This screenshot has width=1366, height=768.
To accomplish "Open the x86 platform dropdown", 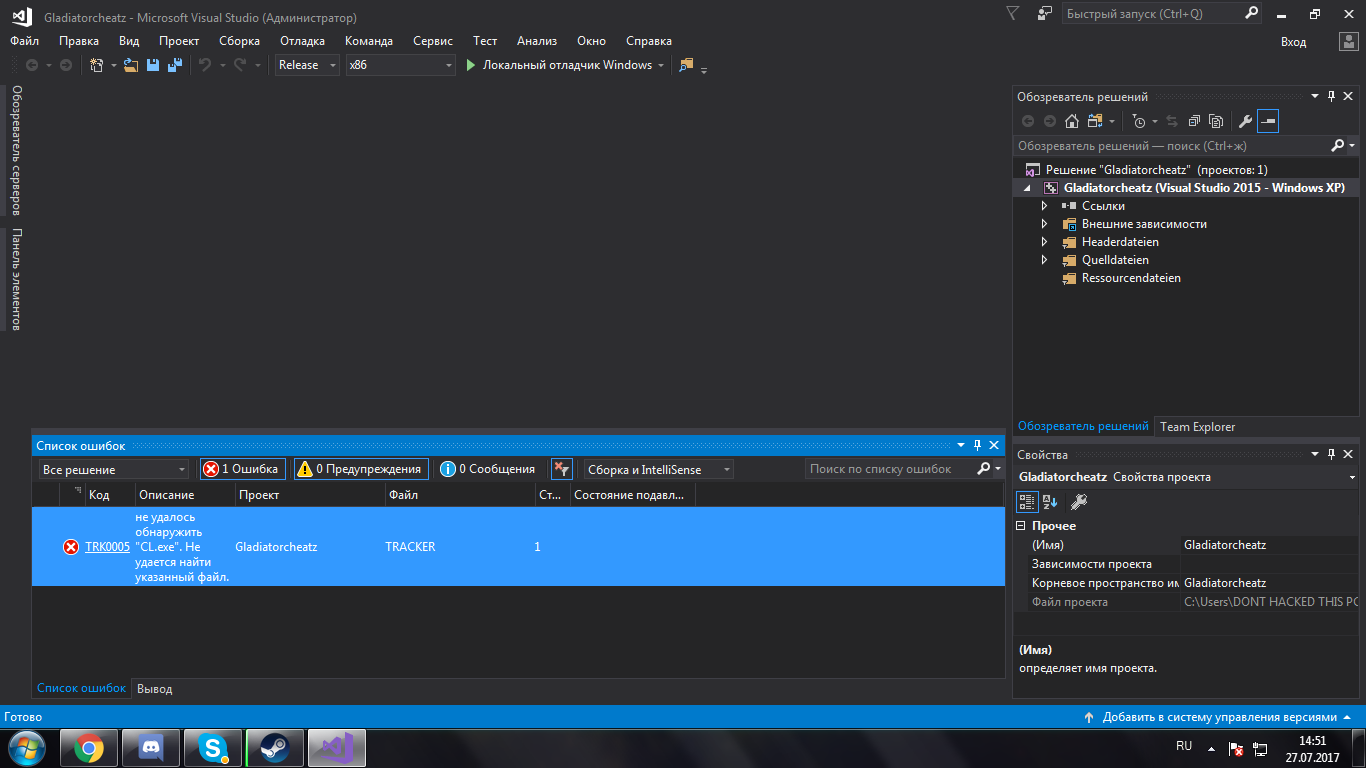I will click(401, 65).
